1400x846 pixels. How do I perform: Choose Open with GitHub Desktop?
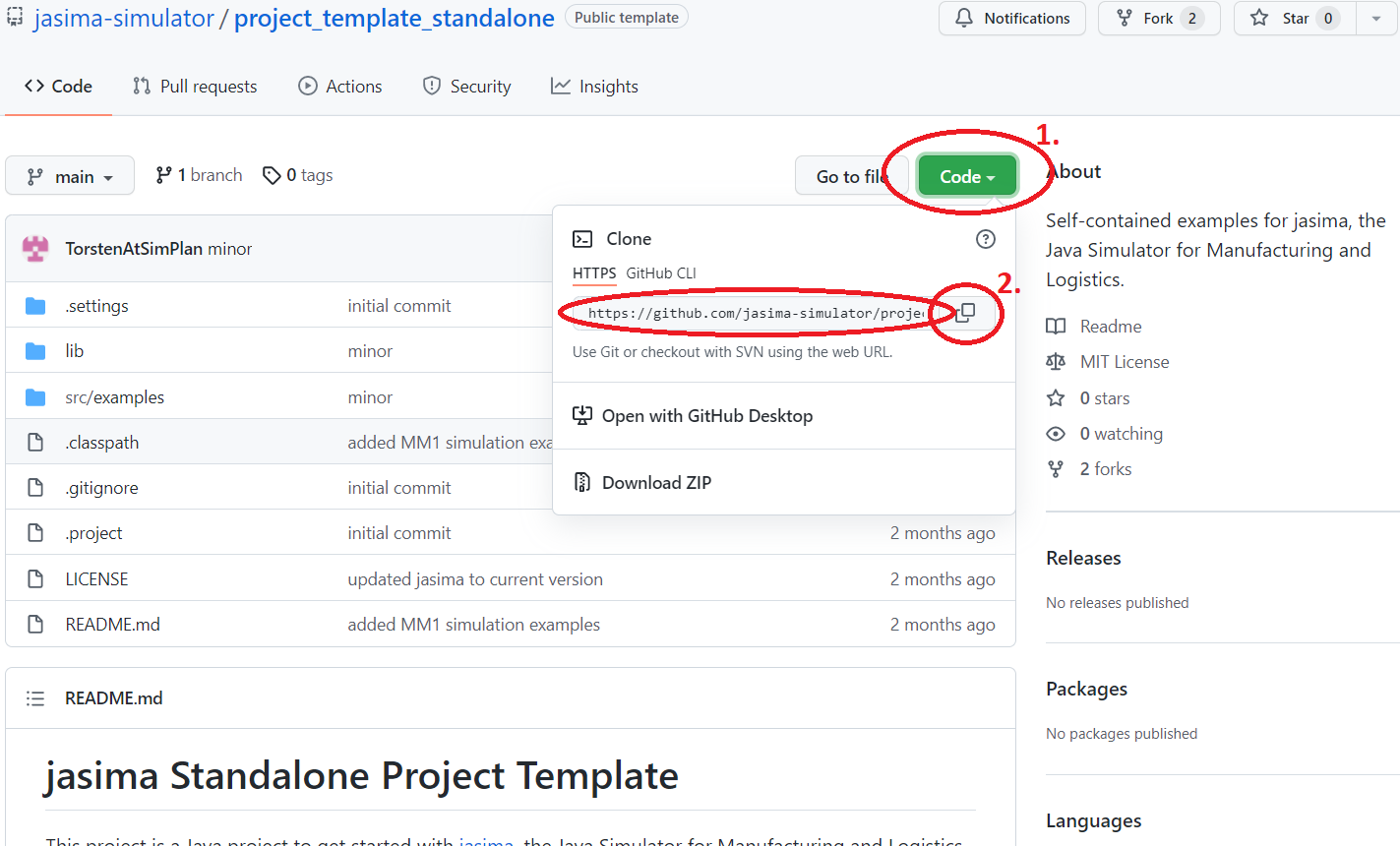(x=706, y=416)
